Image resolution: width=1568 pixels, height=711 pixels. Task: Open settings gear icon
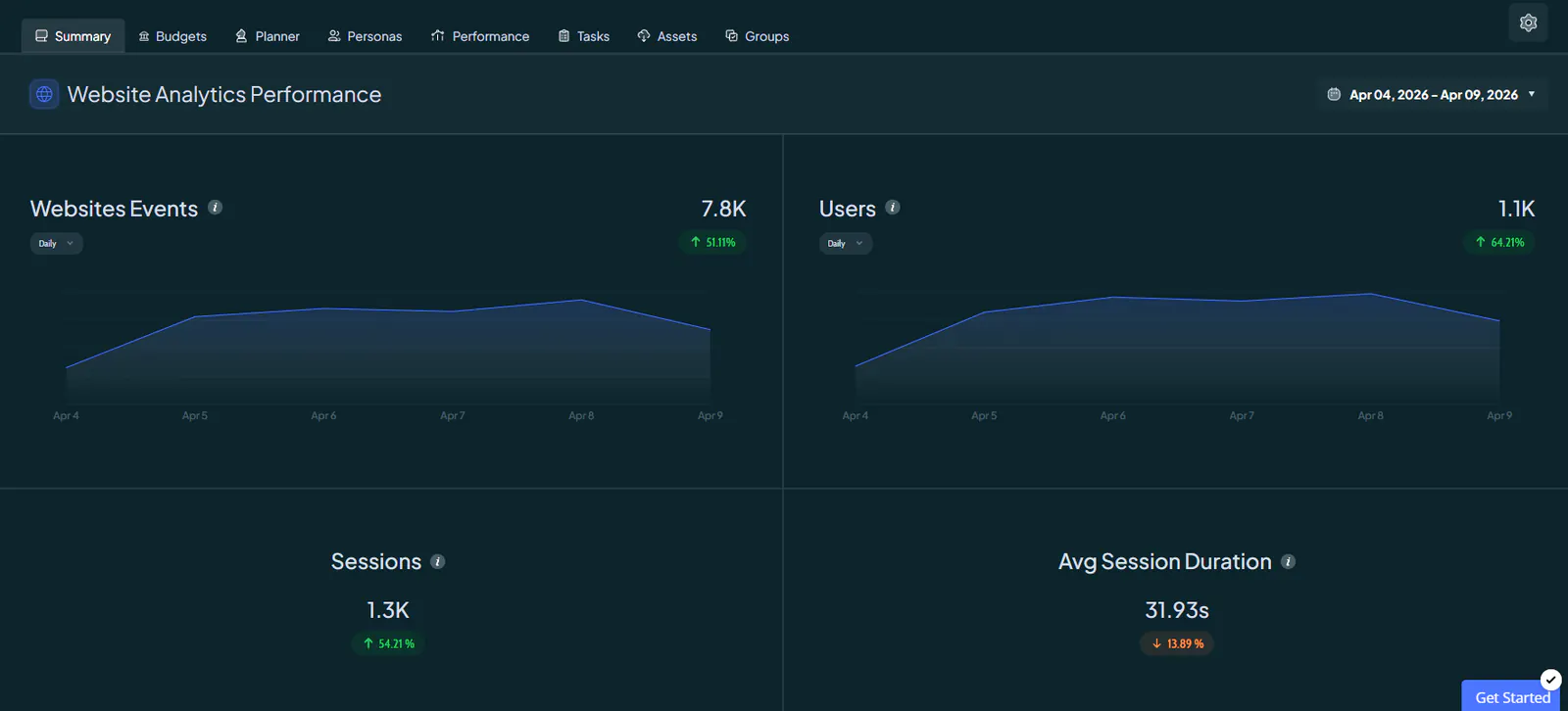coord(1528,23)
